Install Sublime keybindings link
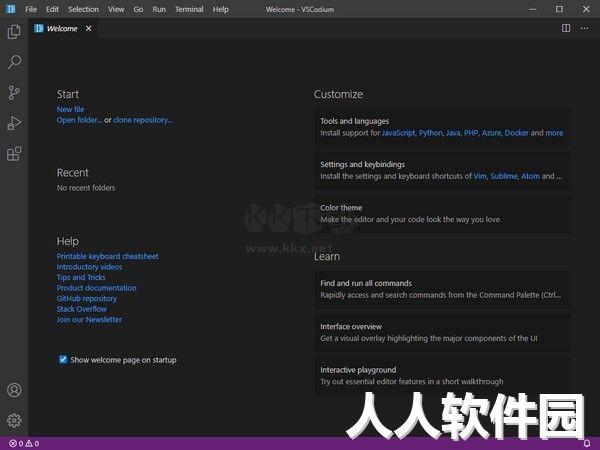 click(x=504, y=176)
